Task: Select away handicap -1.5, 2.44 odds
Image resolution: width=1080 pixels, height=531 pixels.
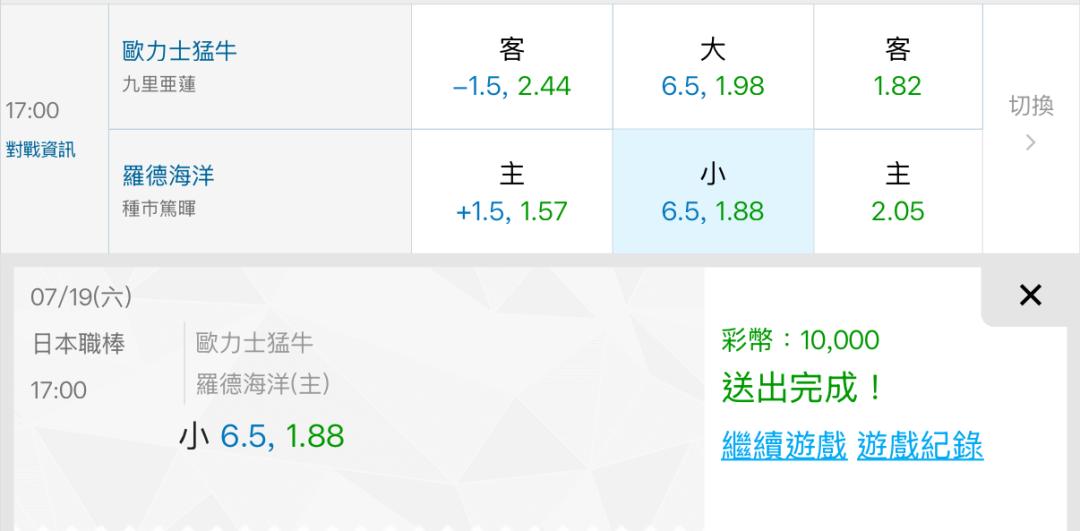Action: click(512, 67)
